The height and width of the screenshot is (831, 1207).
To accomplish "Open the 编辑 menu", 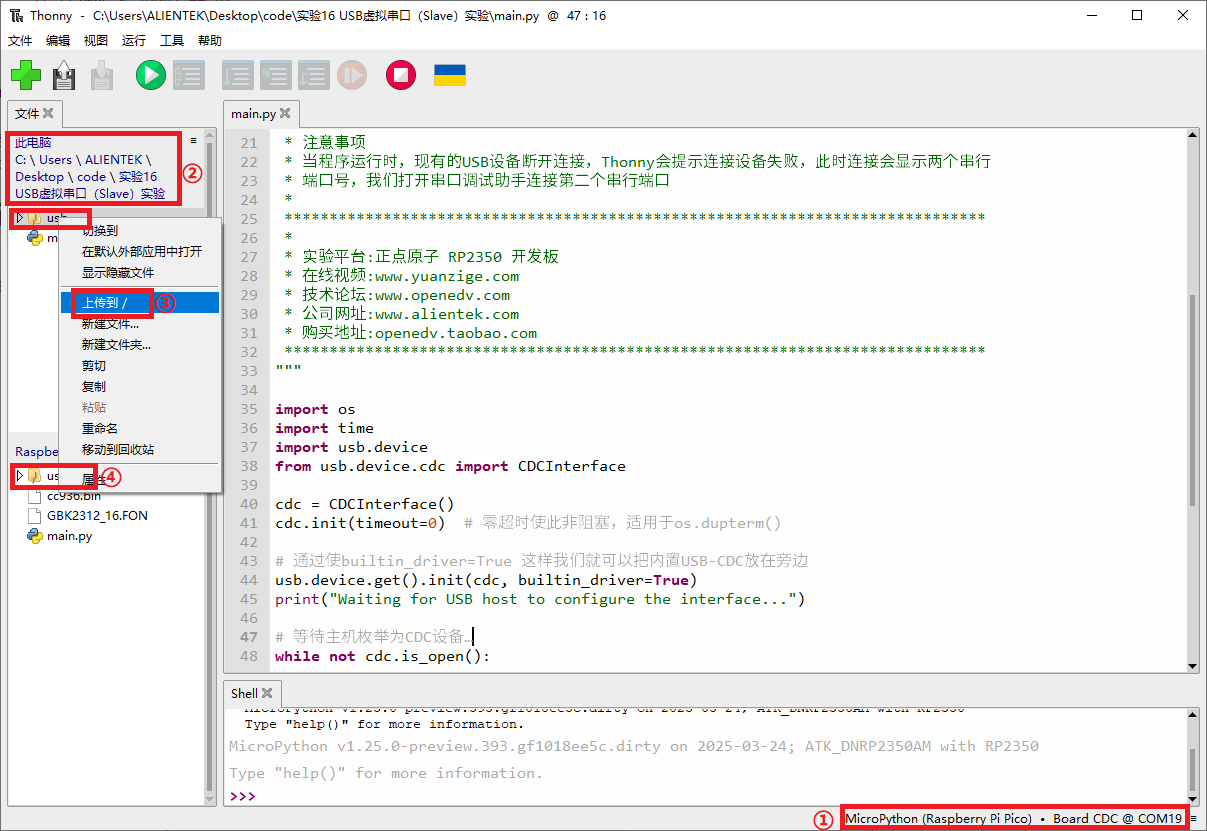I will [58, 40].
